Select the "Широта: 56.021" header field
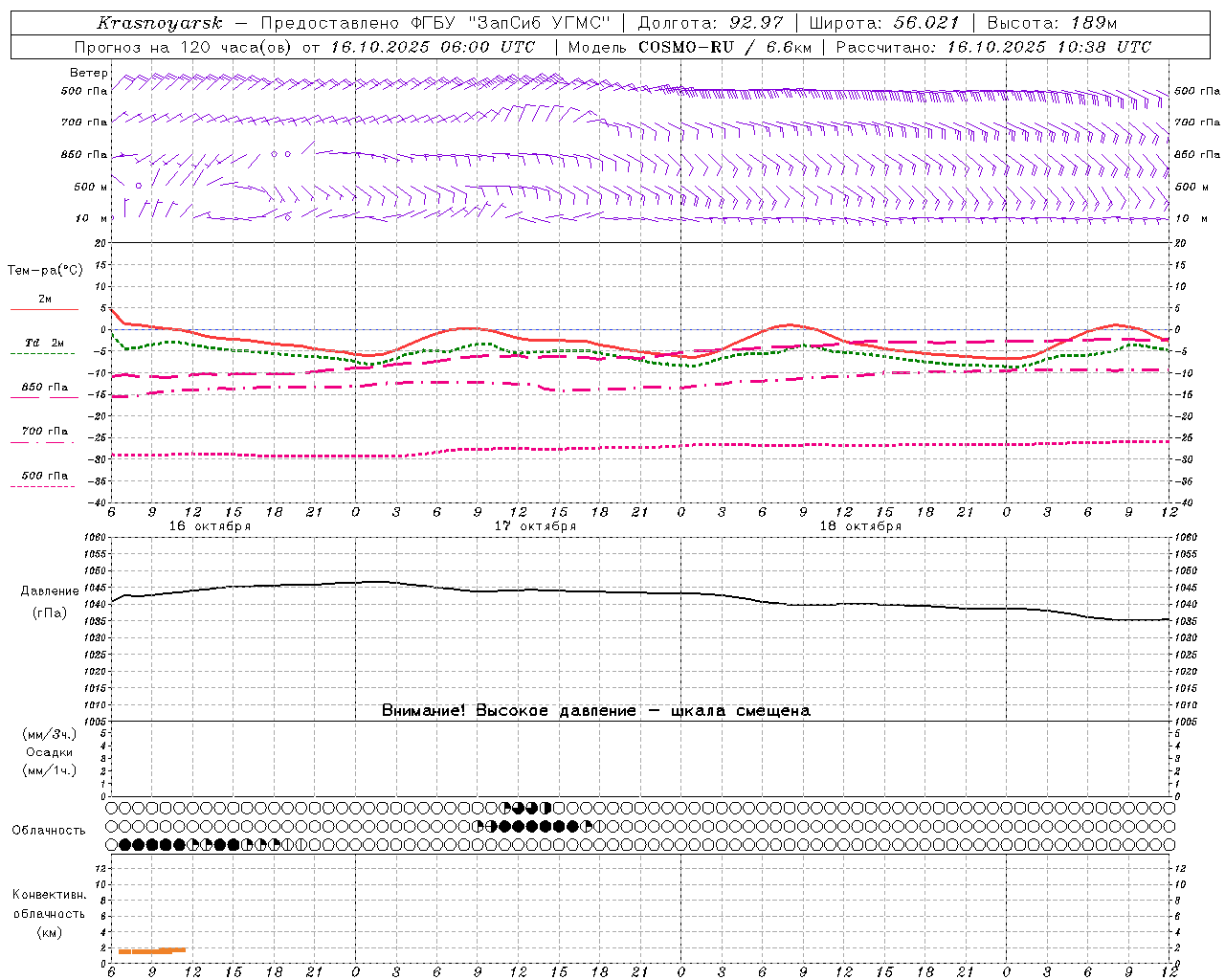Viewport: 1225px width, 980px height. (883, 23)
